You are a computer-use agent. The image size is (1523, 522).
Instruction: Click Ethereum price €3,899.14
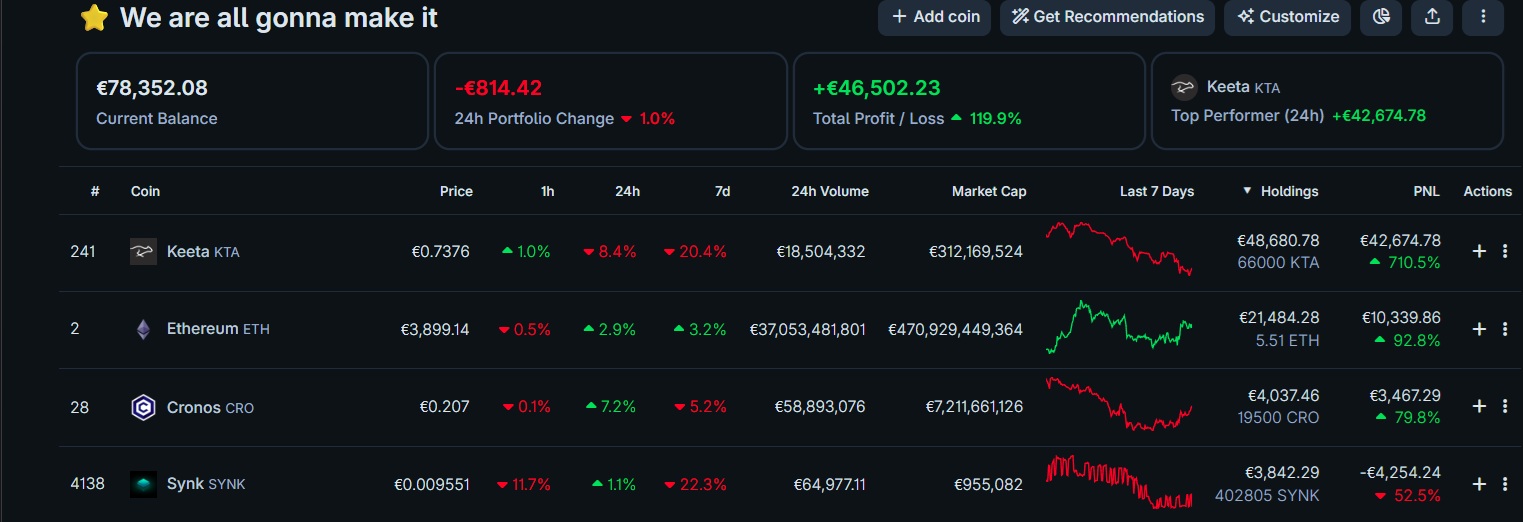(435, 329)
